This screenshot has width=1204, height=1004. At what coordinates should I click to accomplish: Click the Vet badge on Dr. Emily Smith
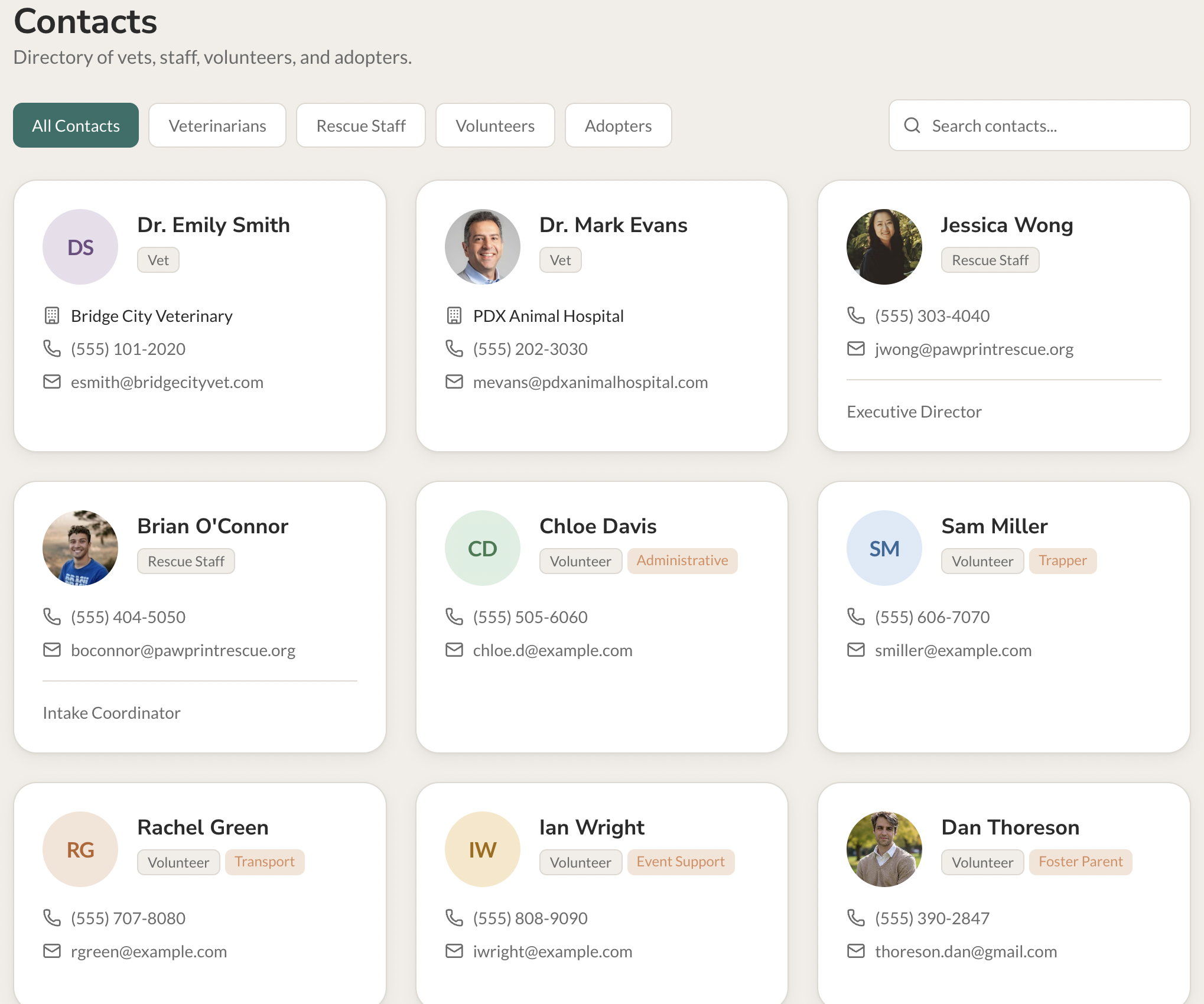[x=158, y=260]
